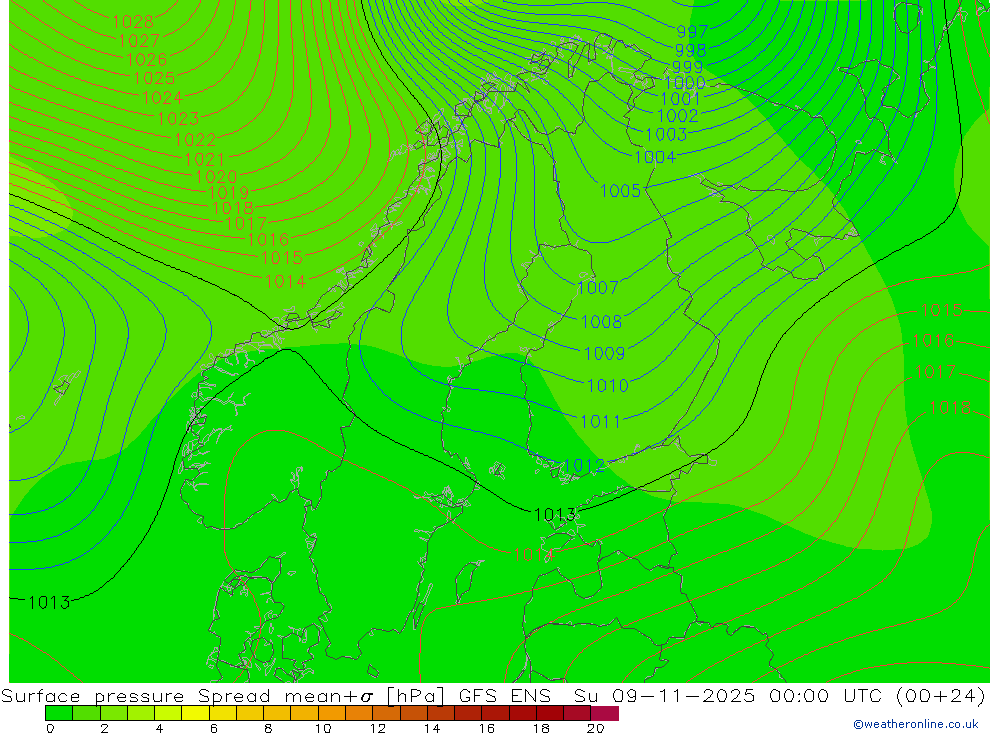This screenshot has height=733, width=1000.
Task: Click the blue 1000 isobar label
Action: point(685,83)
